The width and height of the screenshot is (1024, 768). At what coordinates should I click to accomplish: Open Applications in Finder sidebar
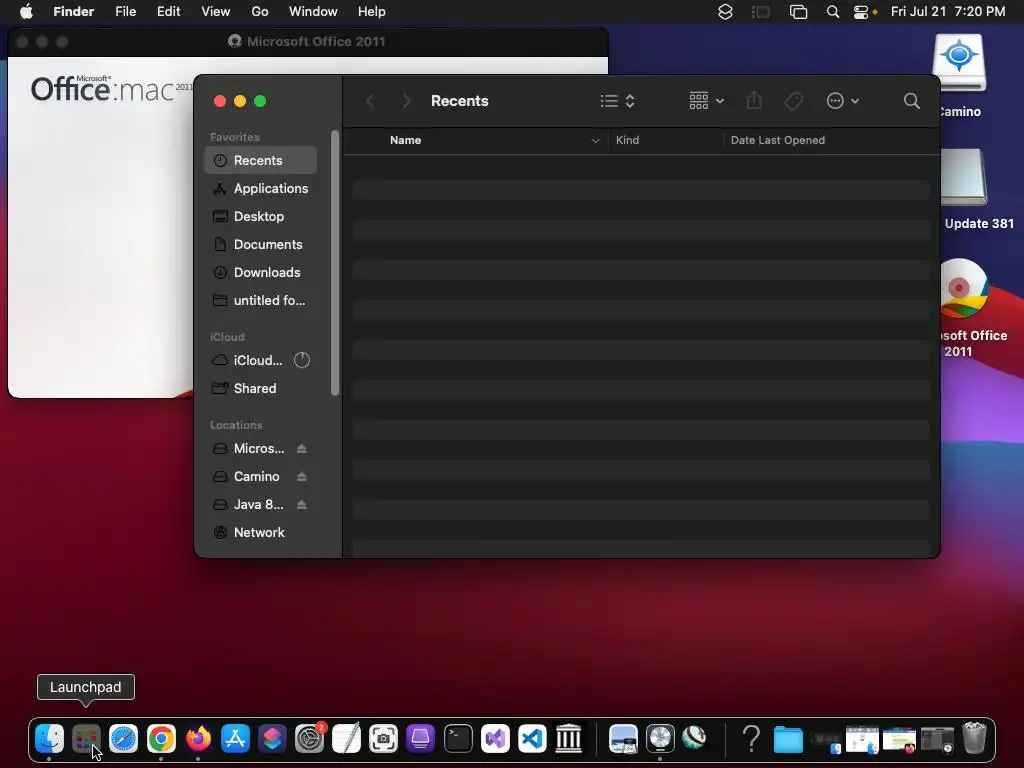pos(261,189)
